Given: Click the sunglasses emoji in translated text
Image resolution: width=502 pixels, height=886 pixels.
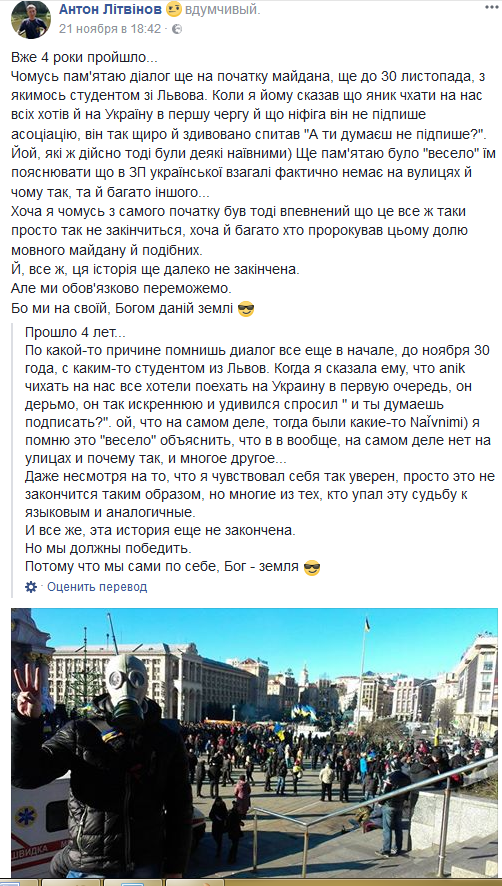Looking at the screenshot, I should (x=312, y=567).
